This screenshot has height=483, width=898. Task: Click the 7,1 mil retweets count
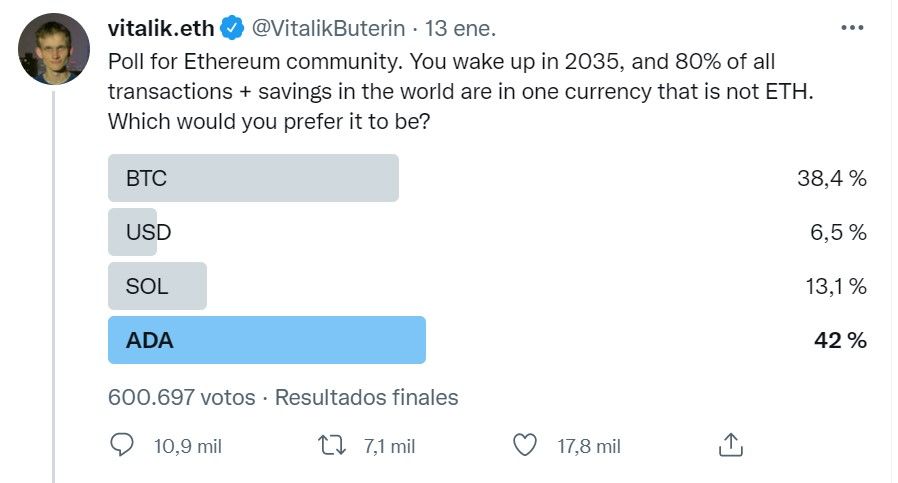[x=389, y=446]
